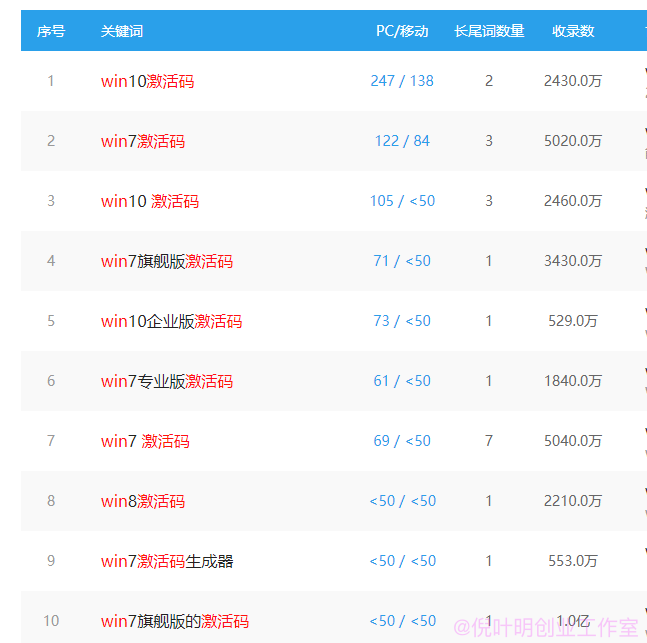Image resolution: width=647 pixels, height=643 pixels.
Task: Click index value 73 / <50
Action: coord(402,321)
